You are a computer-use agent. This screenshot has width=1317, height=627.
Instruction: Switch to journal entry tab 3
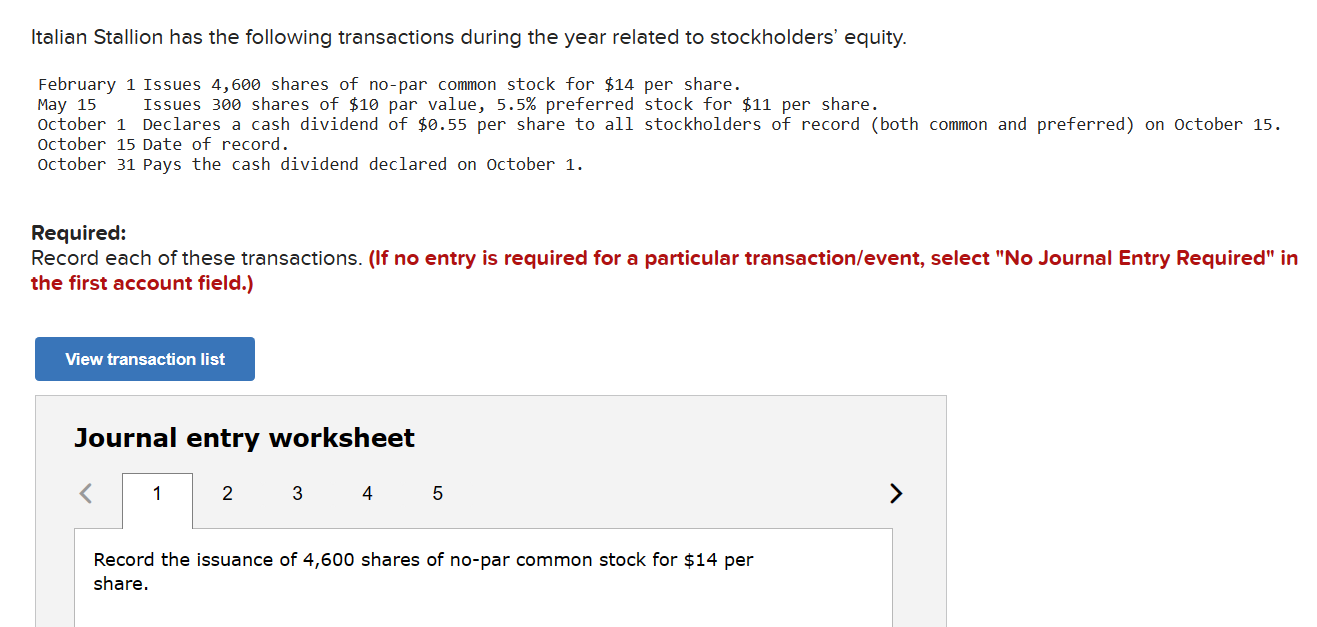pyautogui.click(x=297, y=493)
